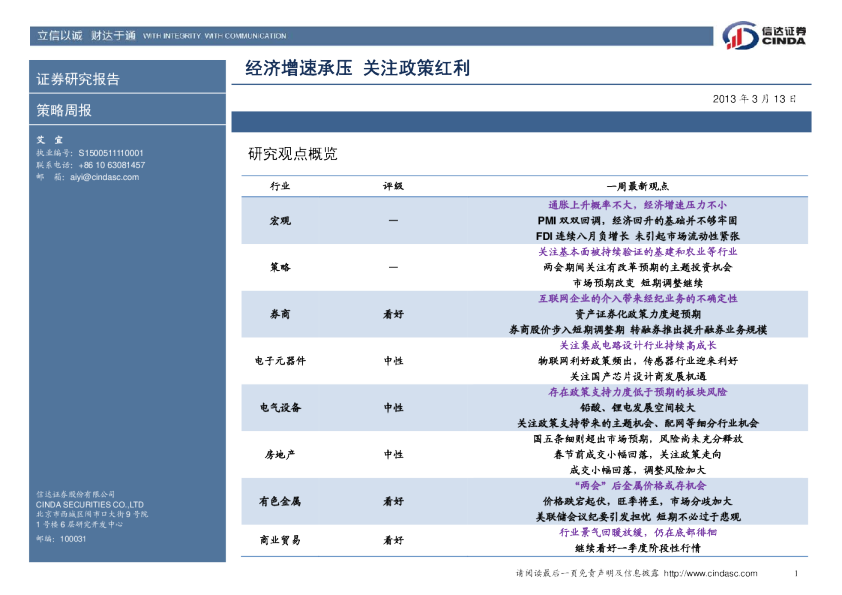Click the CINDA logo in the header
The width and height of the screenshot is (842, 595).
pyautogui.click(x=765, y=35)
